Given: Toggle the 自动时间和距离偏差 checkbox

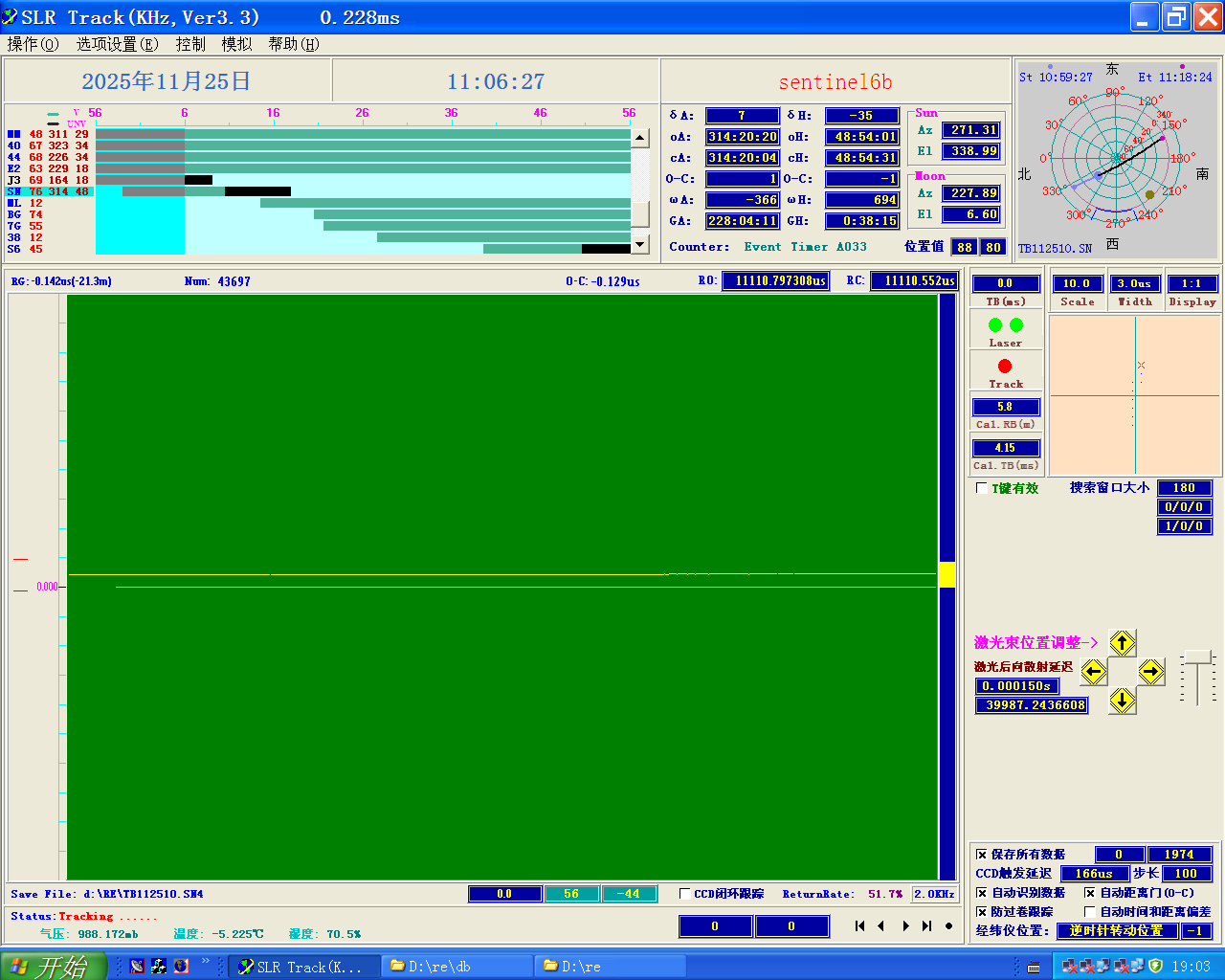Looking at the screenshot, I should (x=1089, y=912).
